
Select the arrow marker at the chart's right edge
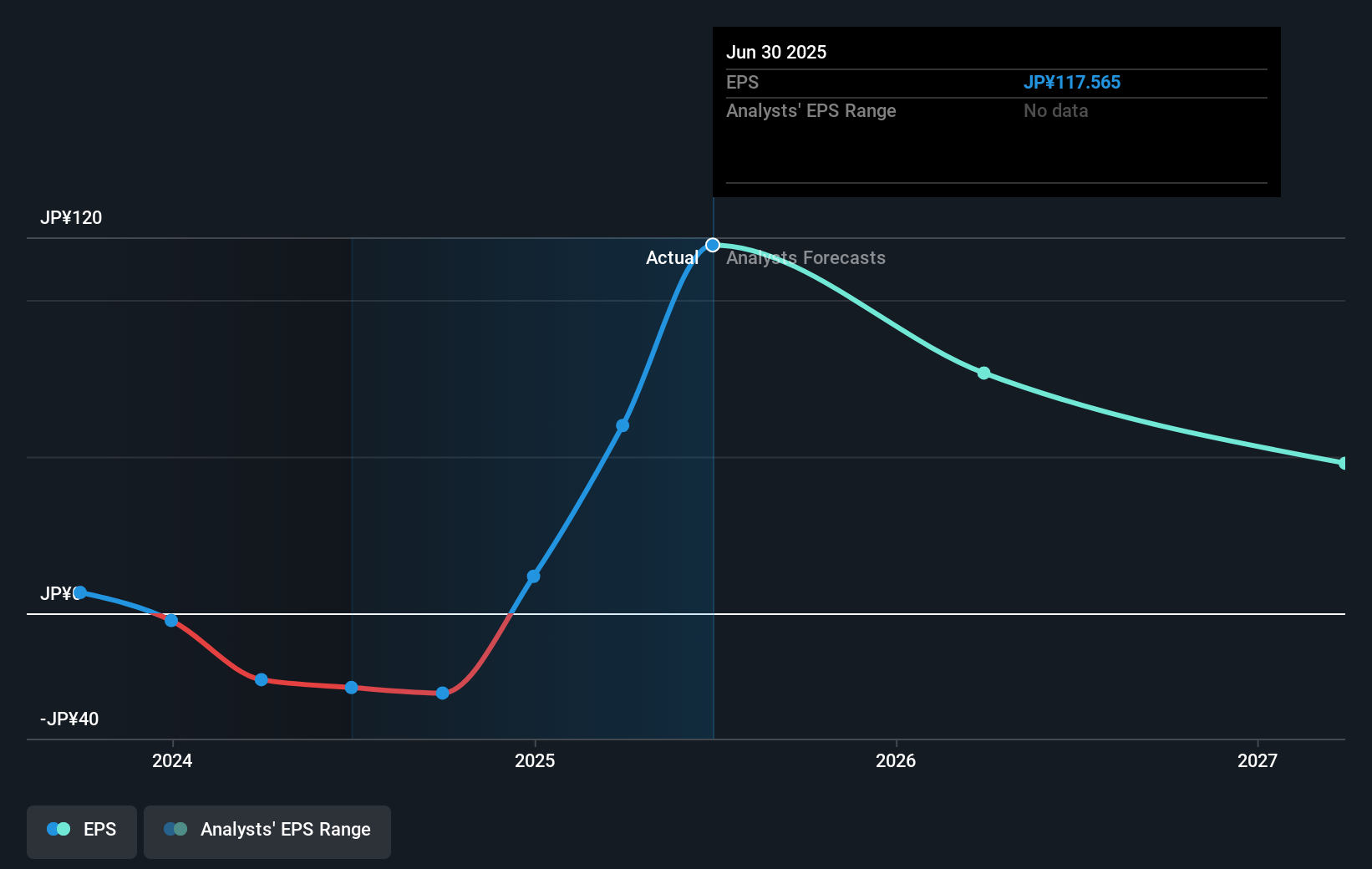(1343, 462)
